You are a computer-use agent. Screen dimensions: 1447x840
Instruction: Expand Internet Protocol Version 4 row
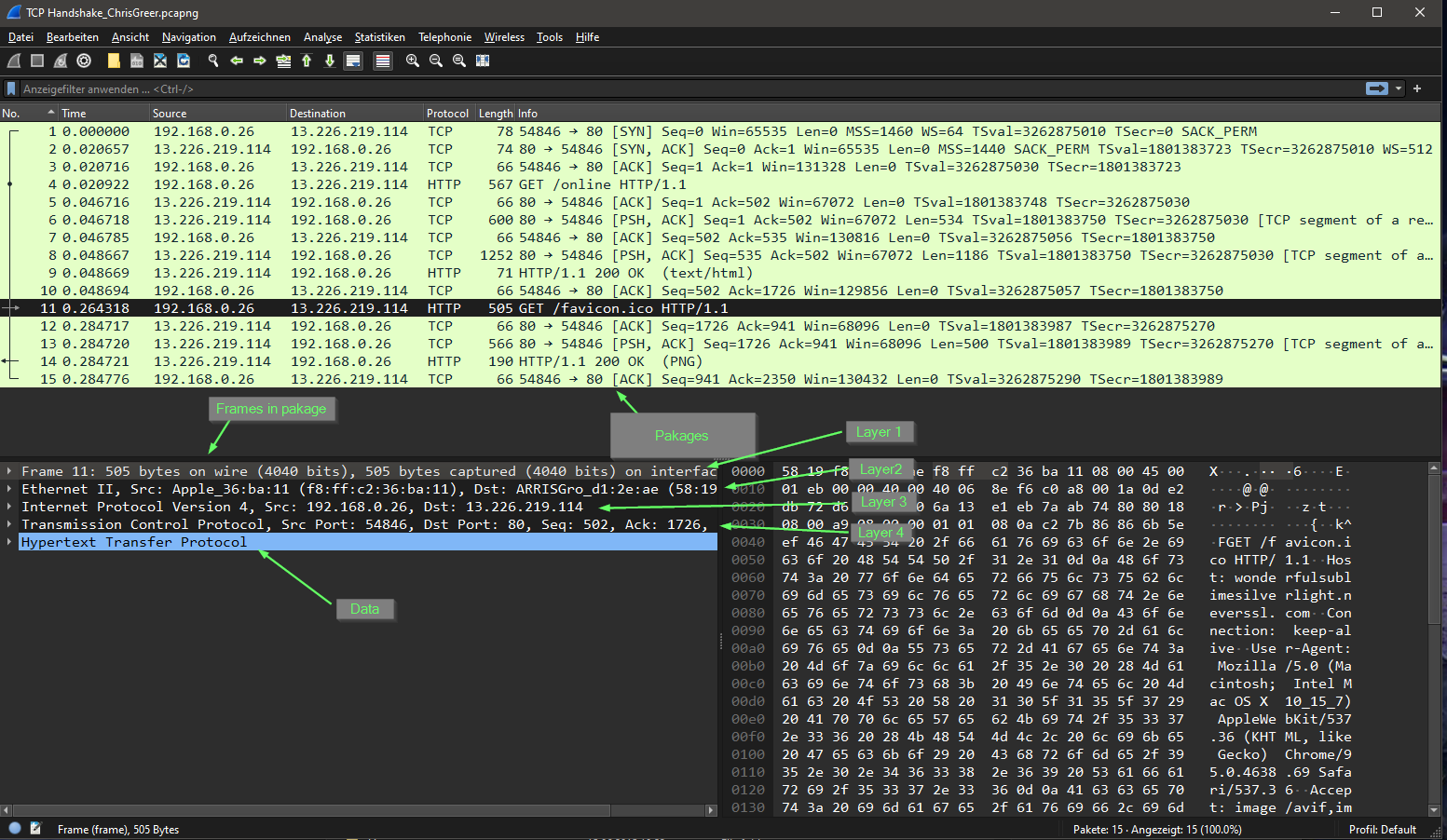pos(8,507)
